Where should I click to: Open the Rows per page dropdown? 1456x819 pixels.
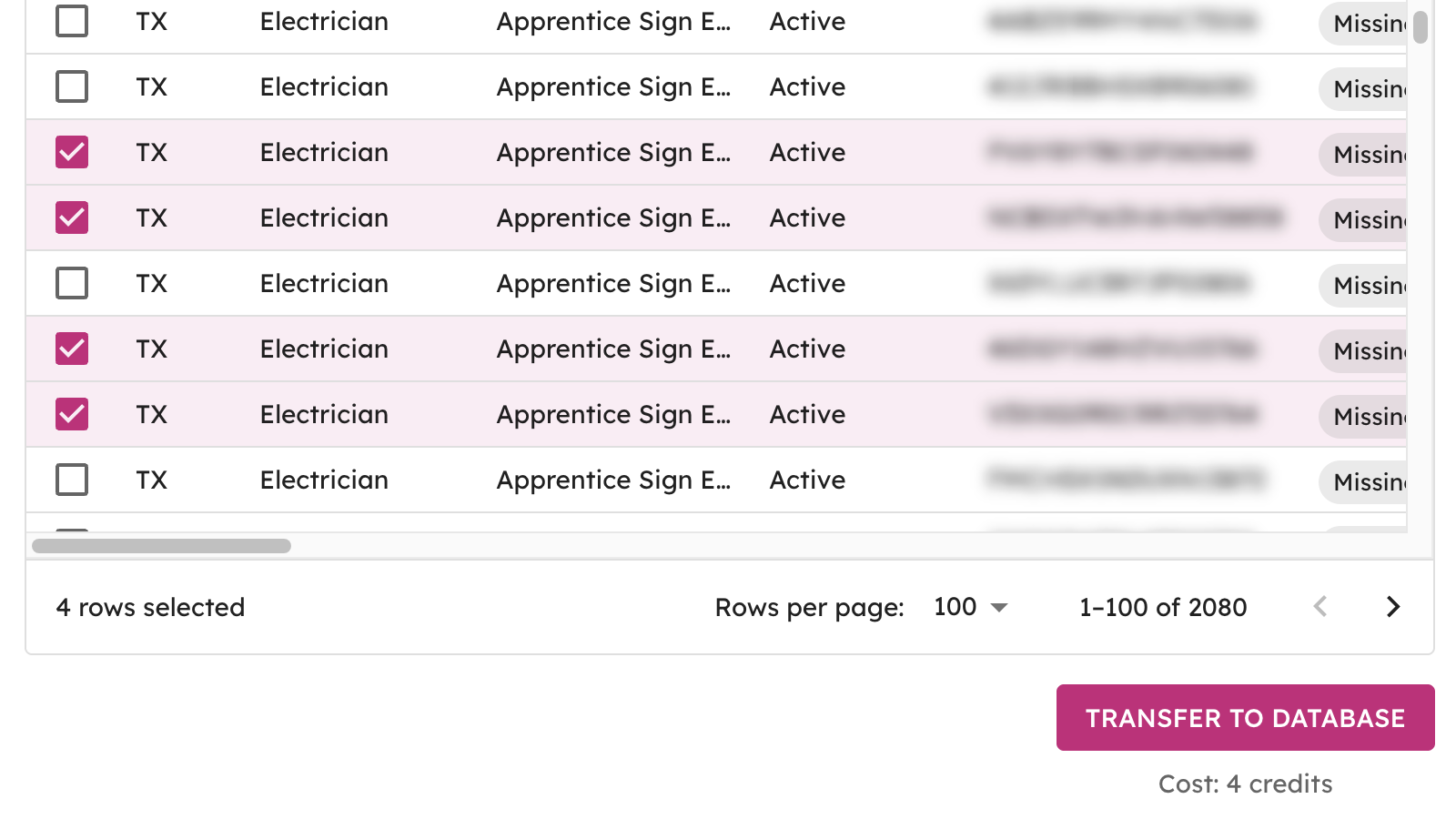969,607
